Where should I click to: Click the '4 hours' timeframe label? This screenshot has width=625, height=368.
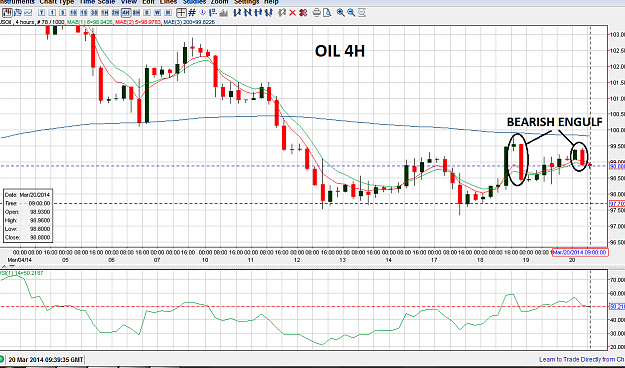(x=25, y=22)
